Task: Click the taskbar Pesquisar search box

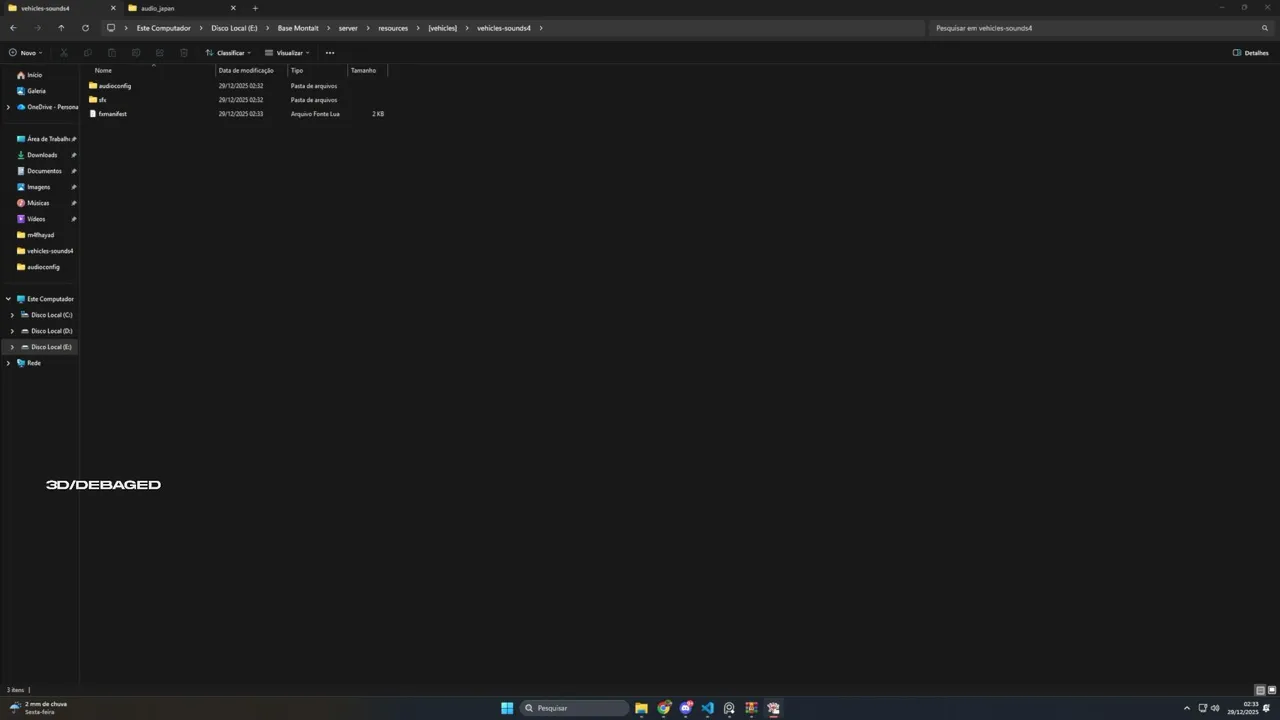Action: tap(574, 708)
